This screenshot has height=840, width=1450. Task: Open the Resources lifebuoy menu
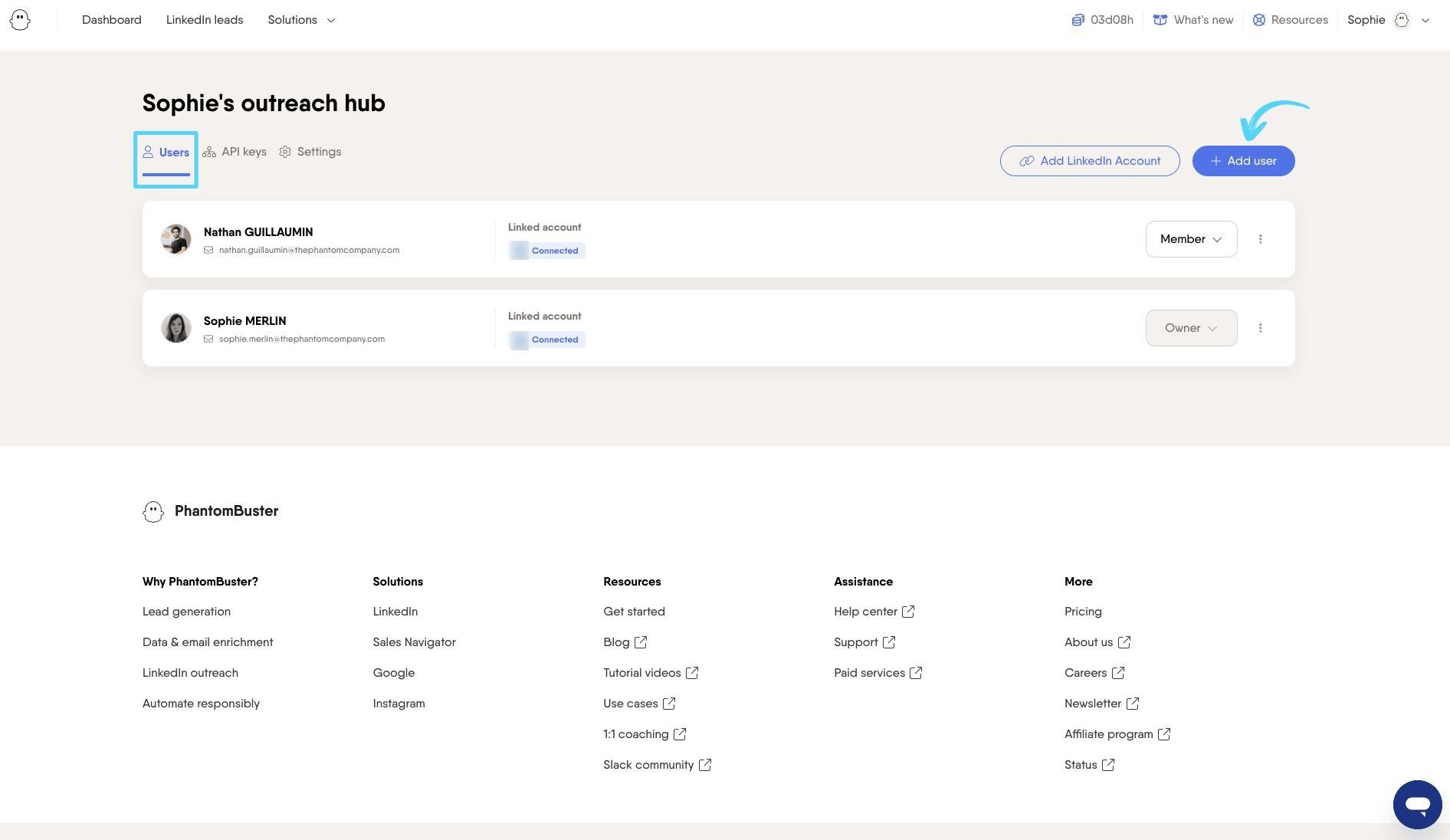(x=1290, y=20)
